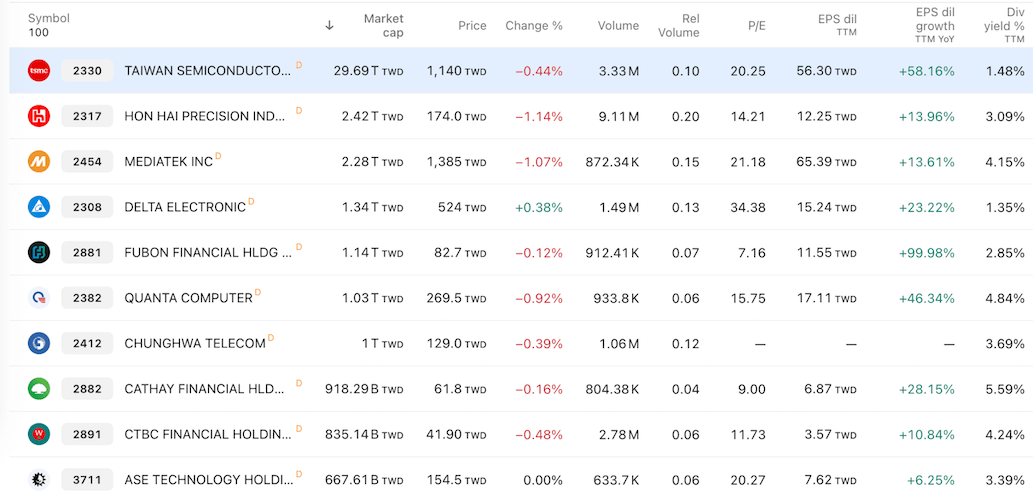Screen dimensions: 1033x496
Task: Sort table by Price column header
Action: click(472, 26)
